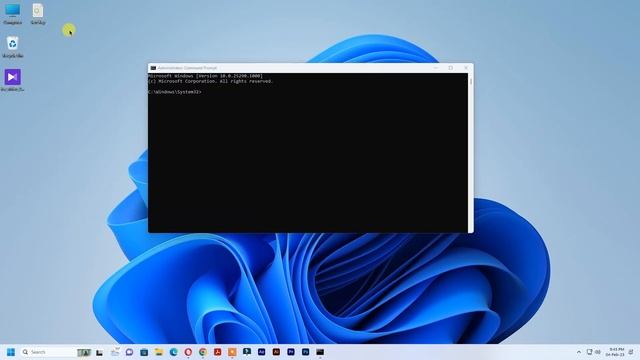Close the Command Prompt window
Image resolution: width=640 pixels, height=360 pixels.
click(x=466, y=68)
